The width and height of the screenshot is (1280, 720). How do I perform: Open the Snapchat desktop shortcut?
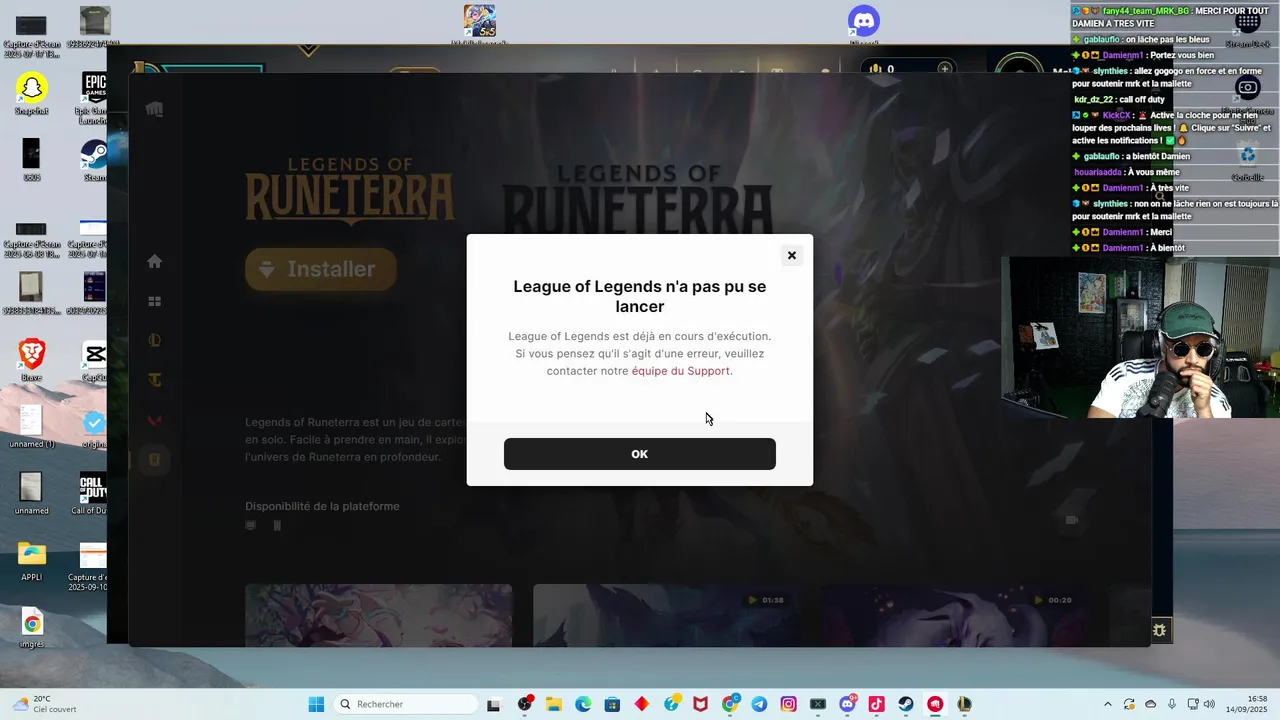(32, 93)
